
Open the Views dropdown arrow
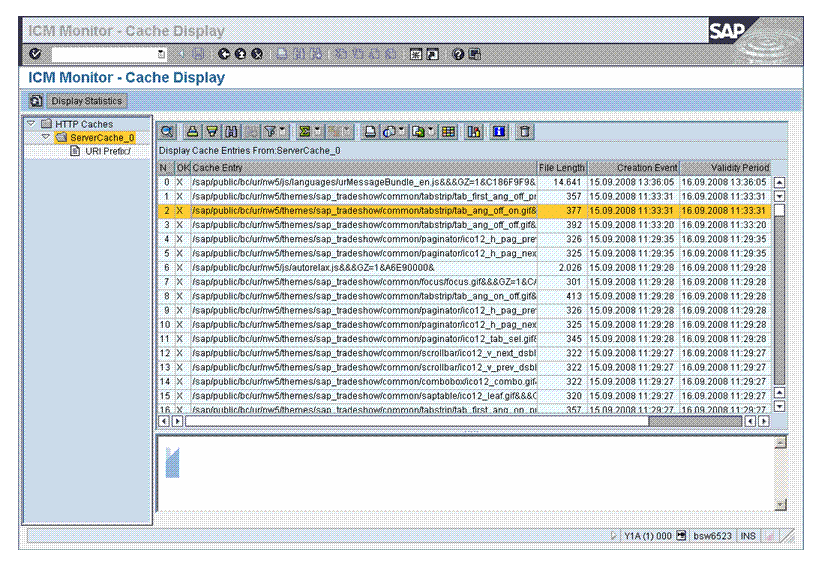tap(401, 131)
